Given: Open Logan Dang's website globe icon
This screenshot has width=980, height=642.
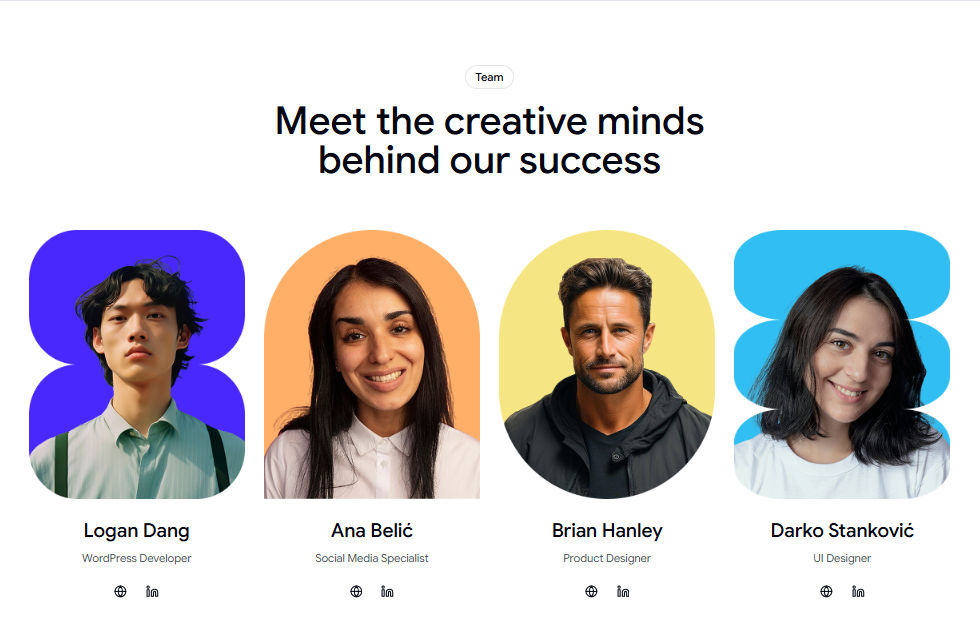Looking at the screenshot, I should click(x=121, y=591).
